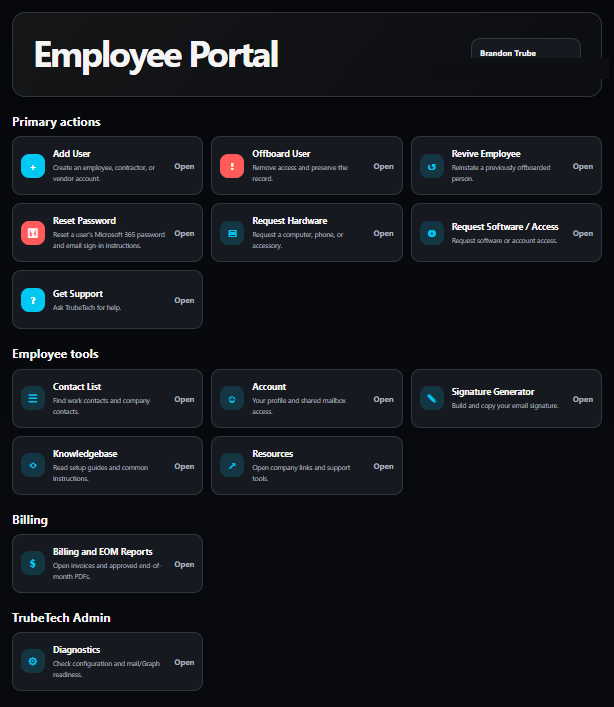Viewport: 614px width, 707px height.
Task: Click the Reset Password red icon
Action: tap(33, 233)
